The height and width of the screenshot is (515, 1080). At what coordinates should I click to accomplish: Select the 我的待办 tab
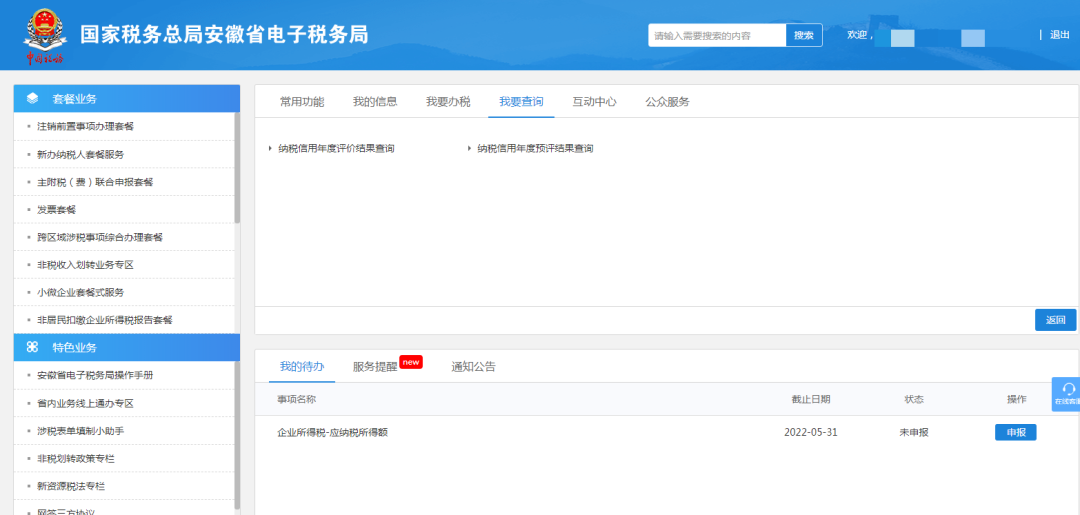[302, 366]
